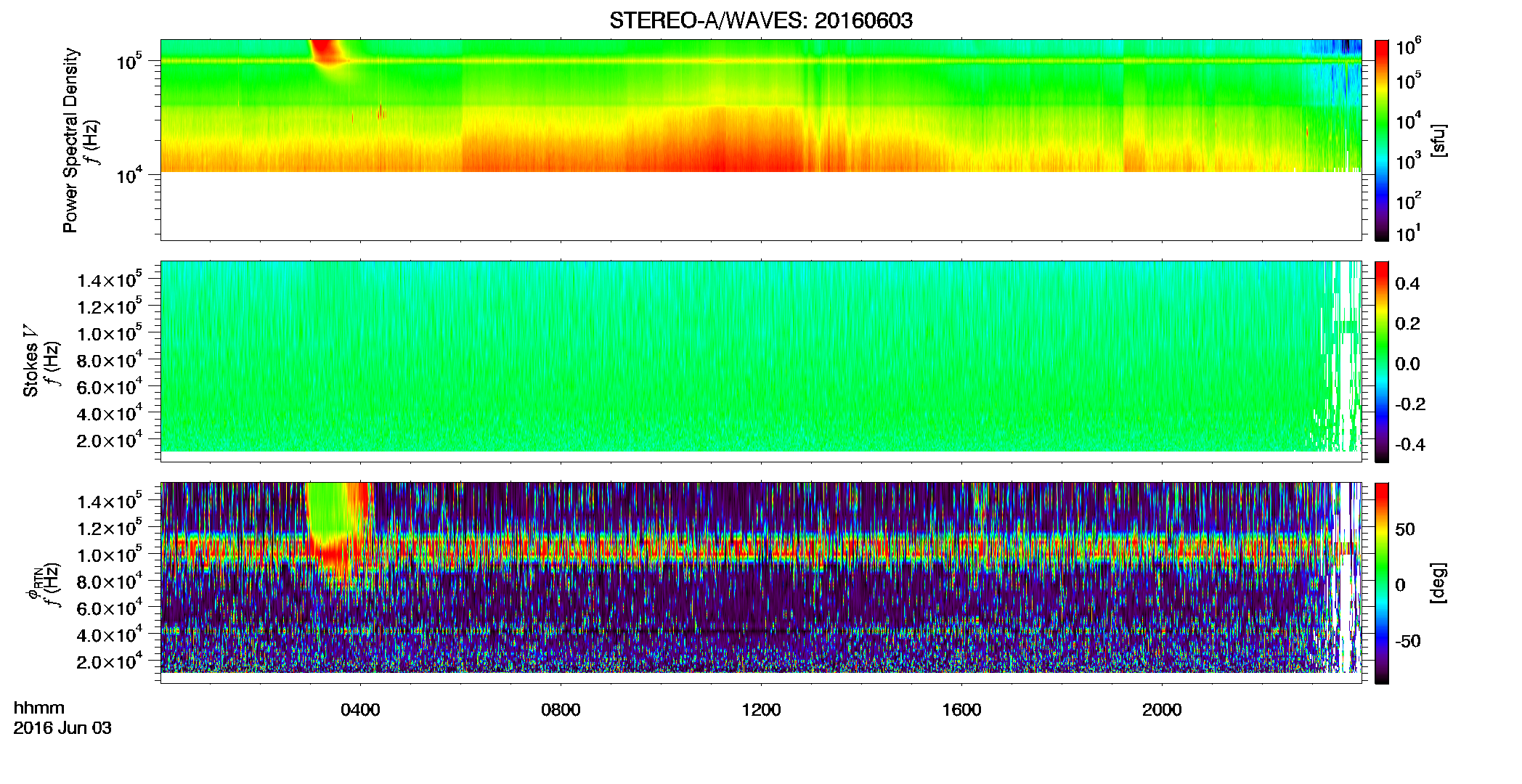Click the 10^3 label on the sfu colorbar
This screenshot has width=1522, height=784.
[1408, 161]
